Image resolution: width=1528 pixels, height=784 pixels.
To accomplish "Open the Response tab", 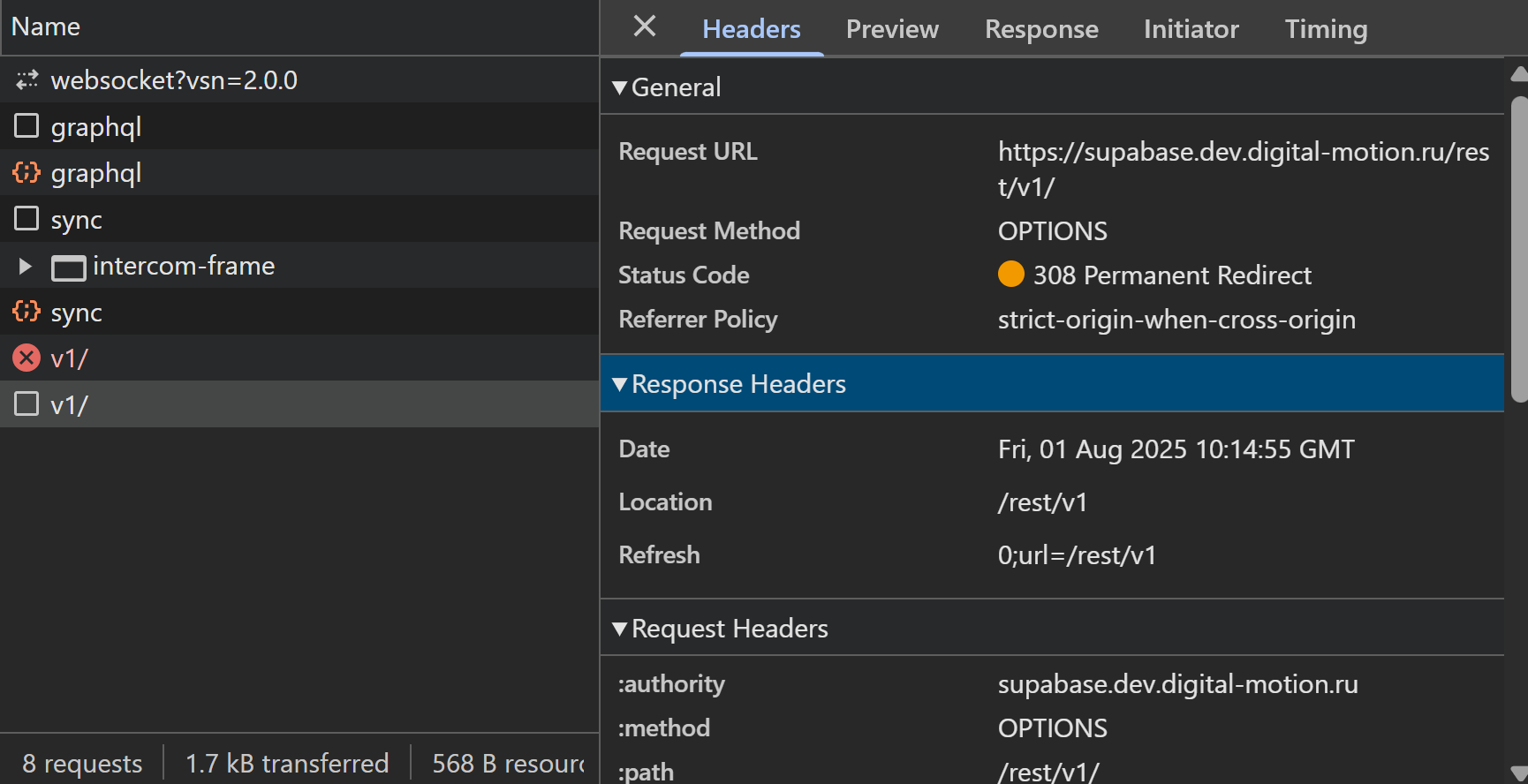I will pos(1041,29).
